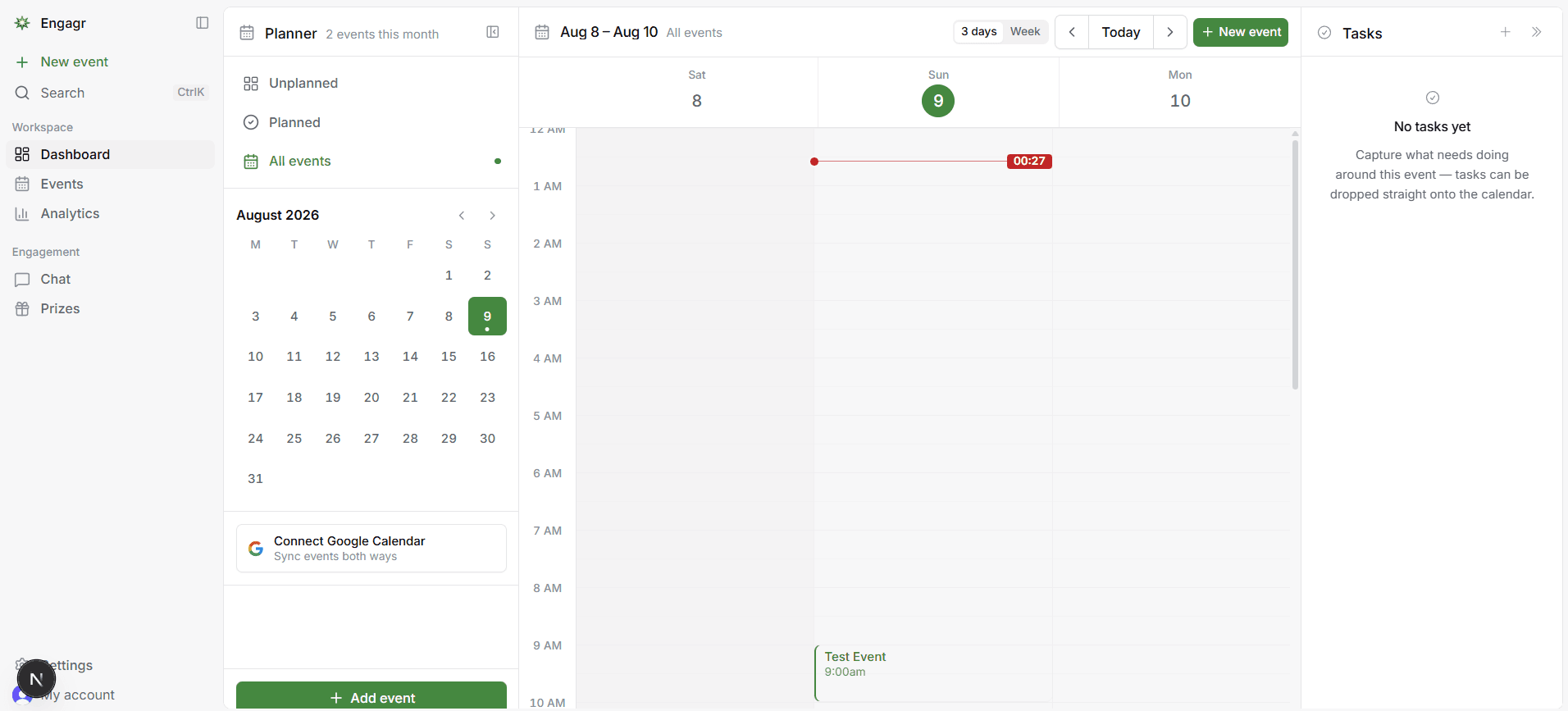Click Search magnifier icon
Screen dimensions: 1568x711
tap(22, 93)
